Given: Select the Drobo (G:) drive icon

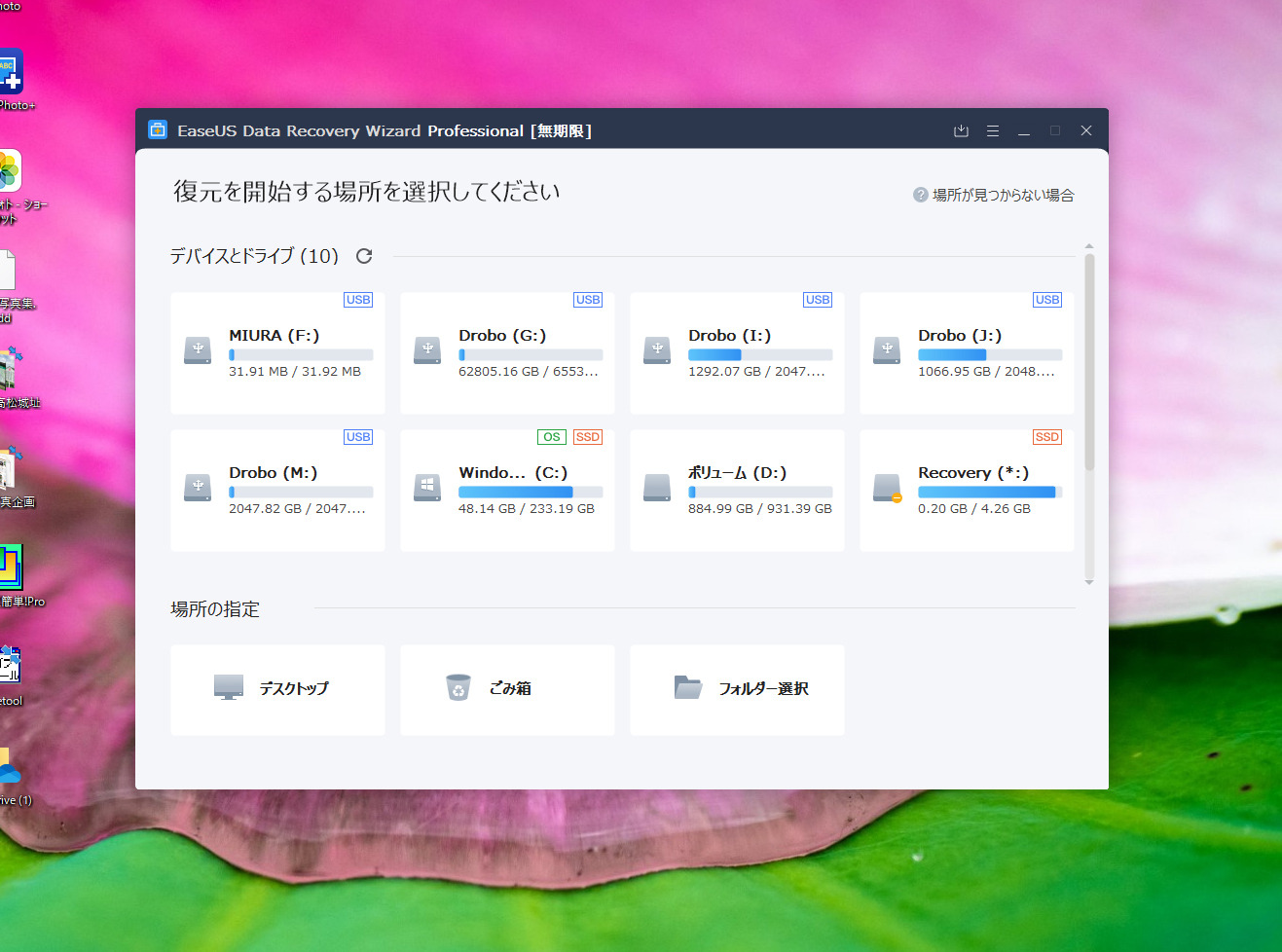Looking at the screenshot, I should click(x=427, y=350).
